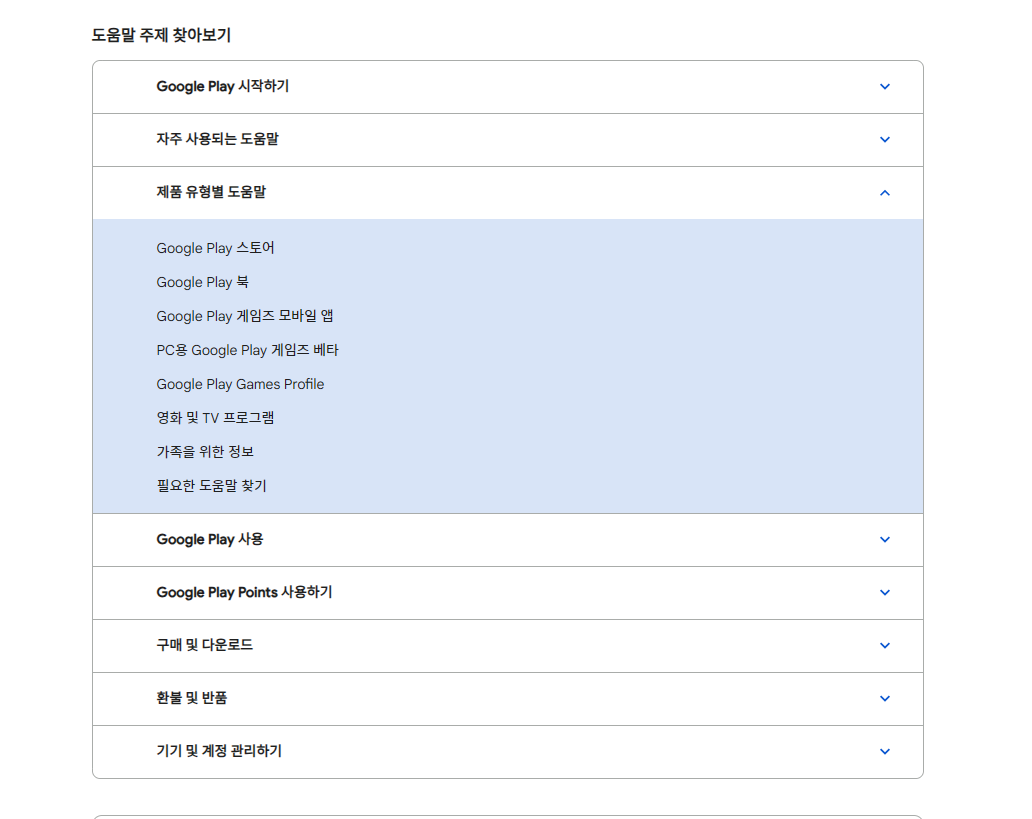Click the 제품 유형별 도움말 heading text
This screenshot has height=819, width=1032.
[211, 192]
